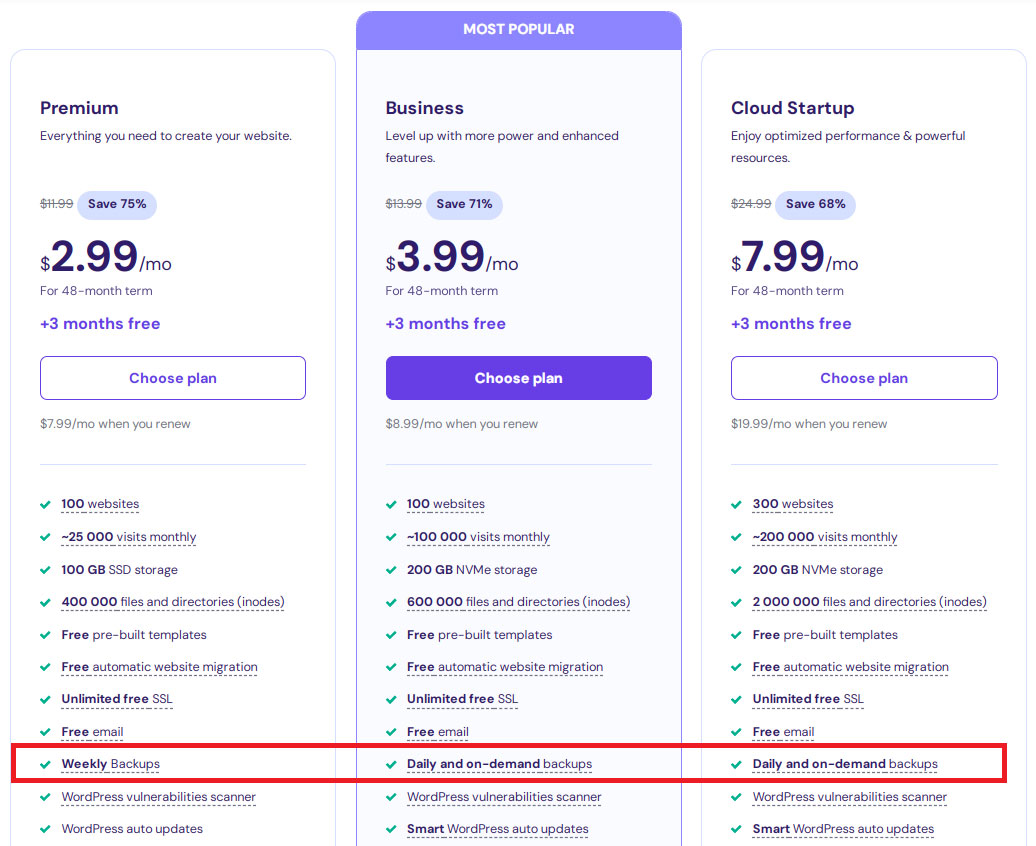Click Business '200 GB NVMe storage' text
The image size is (1036, 846).
(472, 570)
